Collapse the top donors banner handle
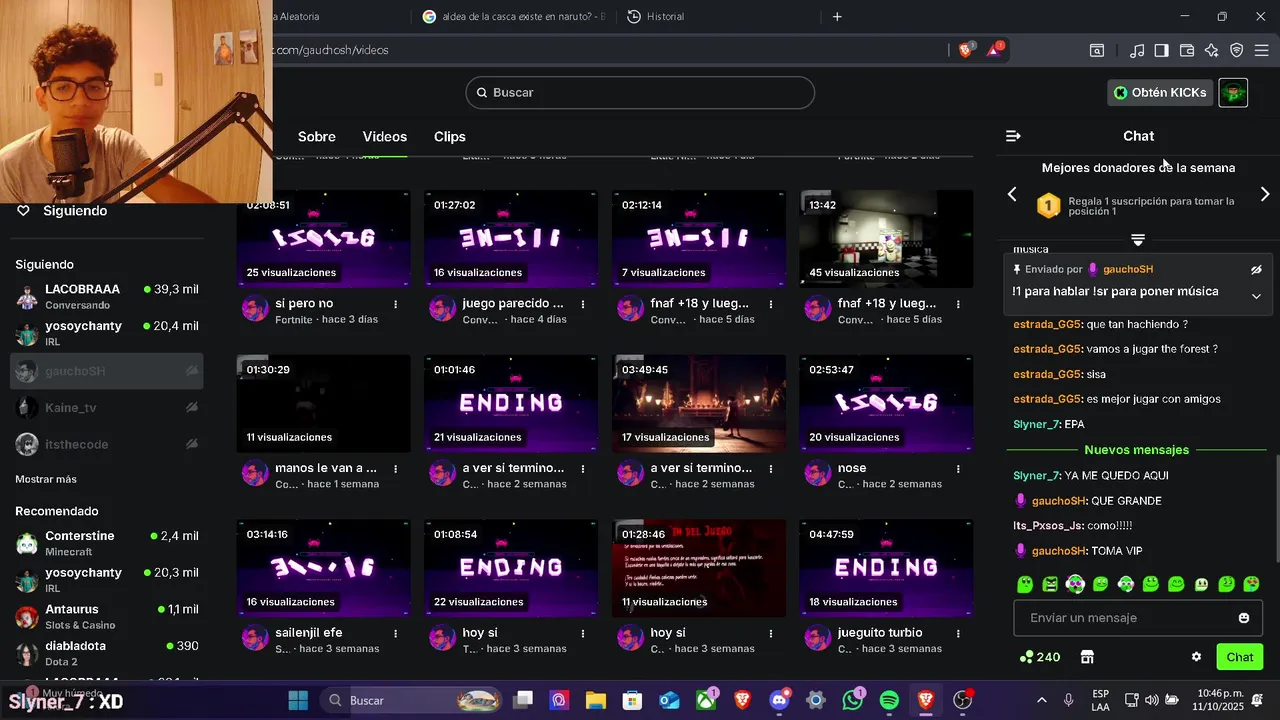This screenshot has width=1280, height=720. click(x=1138, y=240)
